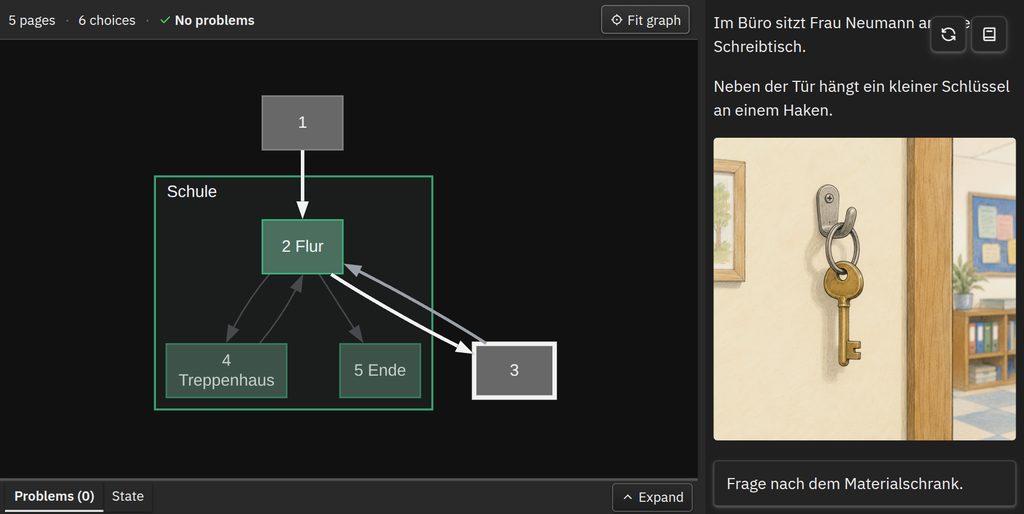Switch to the Problems (0) tab

[x=54, y=496]
